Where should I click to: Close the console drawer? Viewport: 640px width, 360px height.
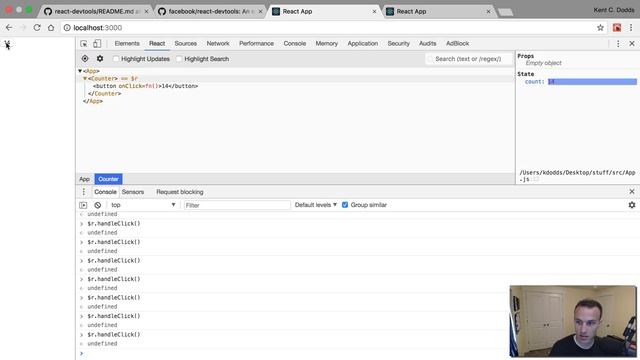pyautogui.click(x=632, y=191)
